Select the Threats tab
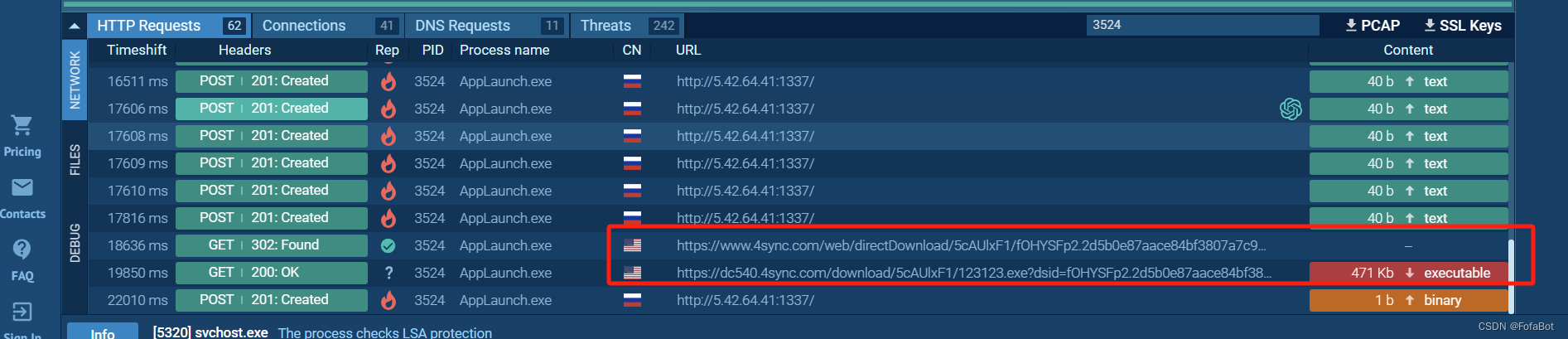Image resolution: width=1568 pixels, height=339 pixels. coord(628,26)
